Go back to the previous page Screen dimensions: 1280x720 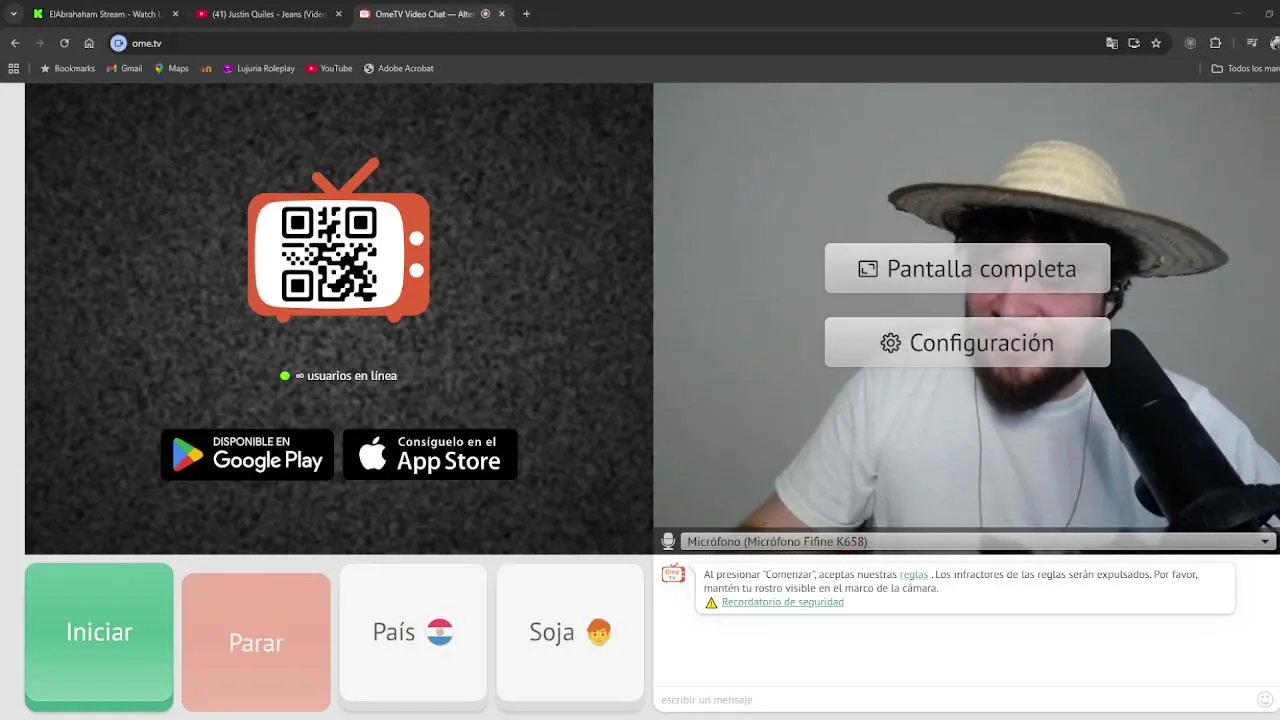pos(15,43)
